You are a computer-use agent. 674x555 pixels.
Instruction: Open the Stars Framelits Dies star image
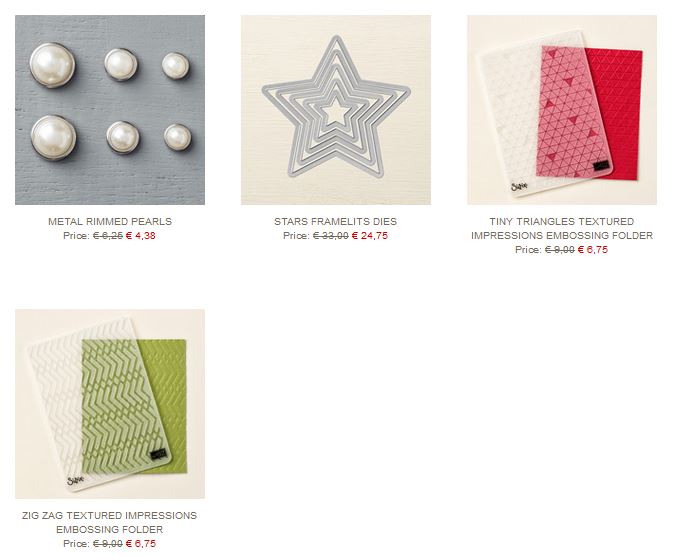tap(336, 110)
